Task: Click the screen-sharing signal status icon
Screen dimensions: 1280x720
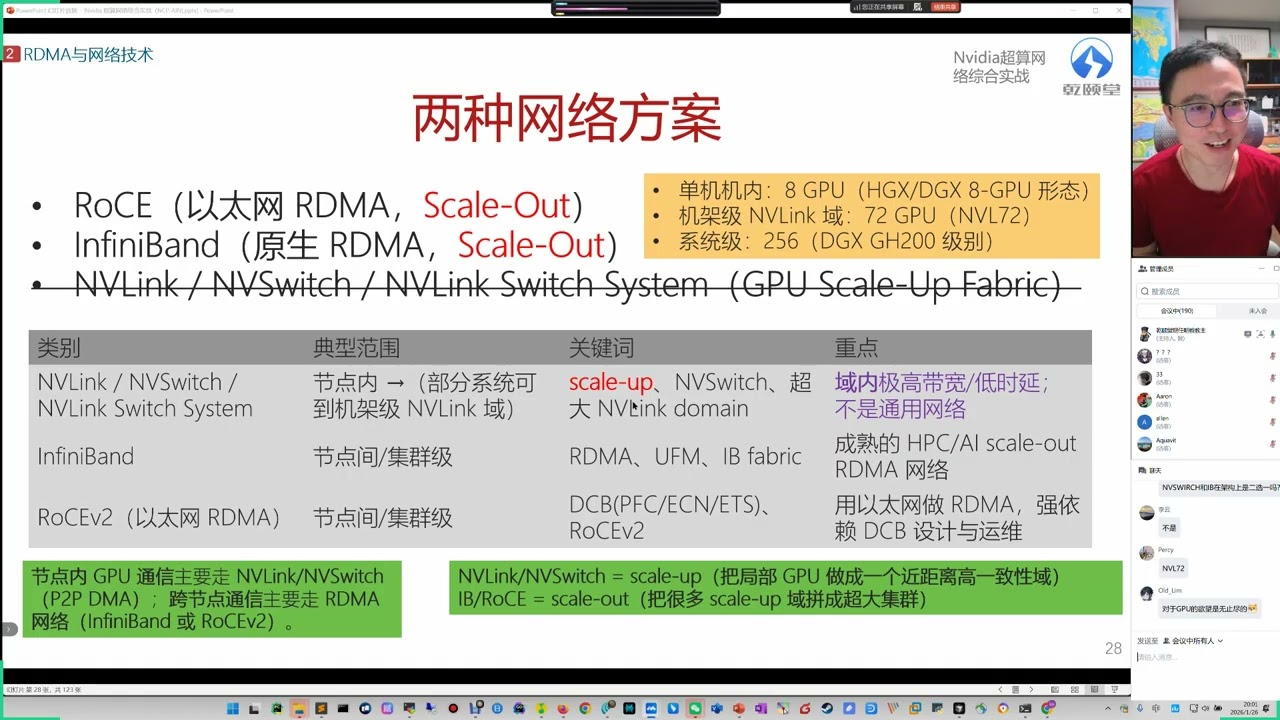Action: (x=857, y=7)
